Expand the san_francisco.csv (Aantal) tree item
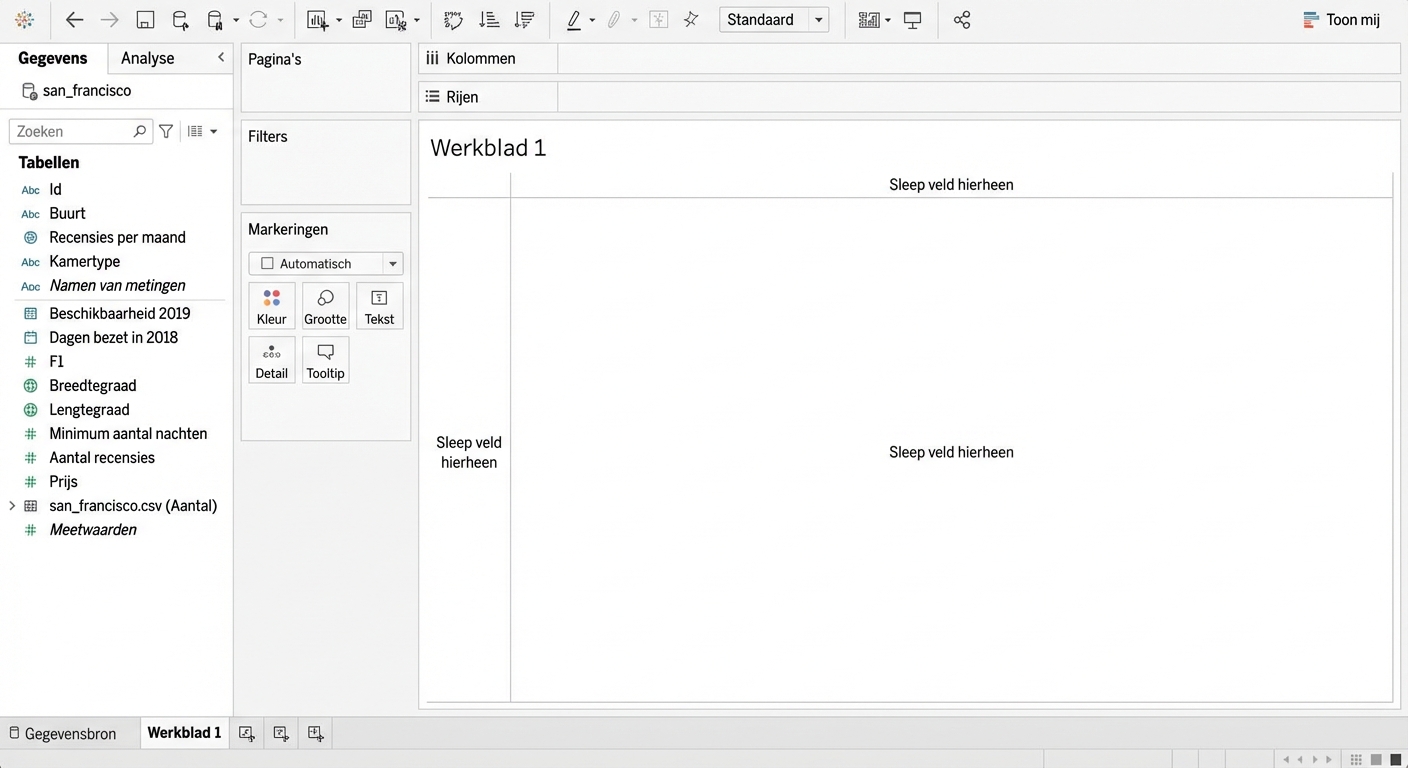 click(12, 506)
